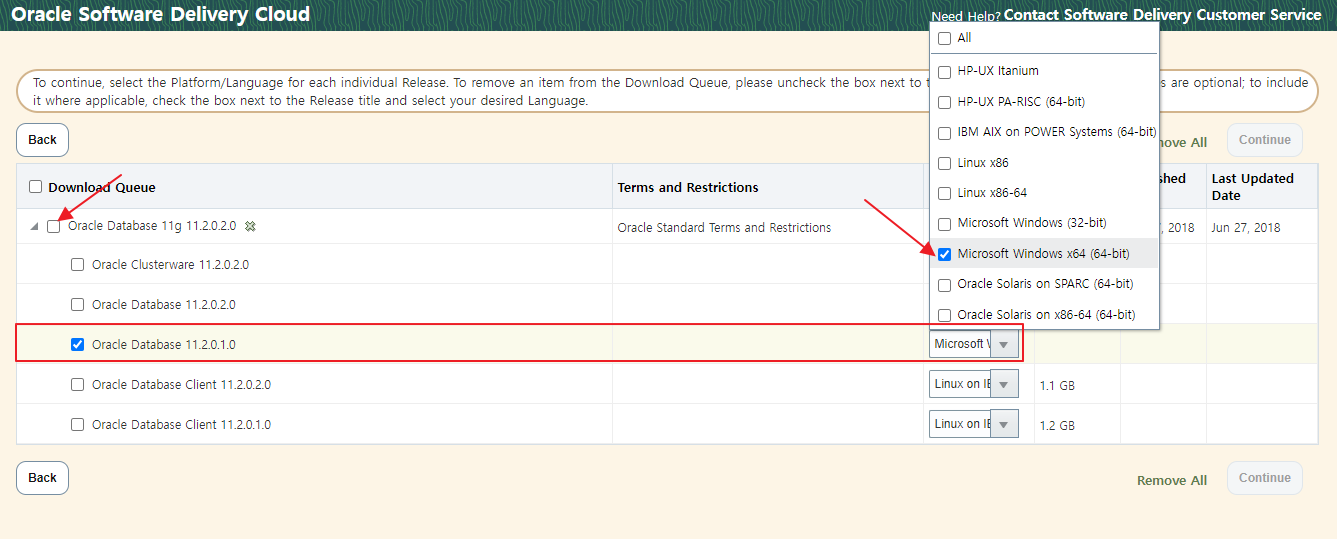Click the Terms and Restrictions column header
1337x539 pixels.
pos(688,187)
